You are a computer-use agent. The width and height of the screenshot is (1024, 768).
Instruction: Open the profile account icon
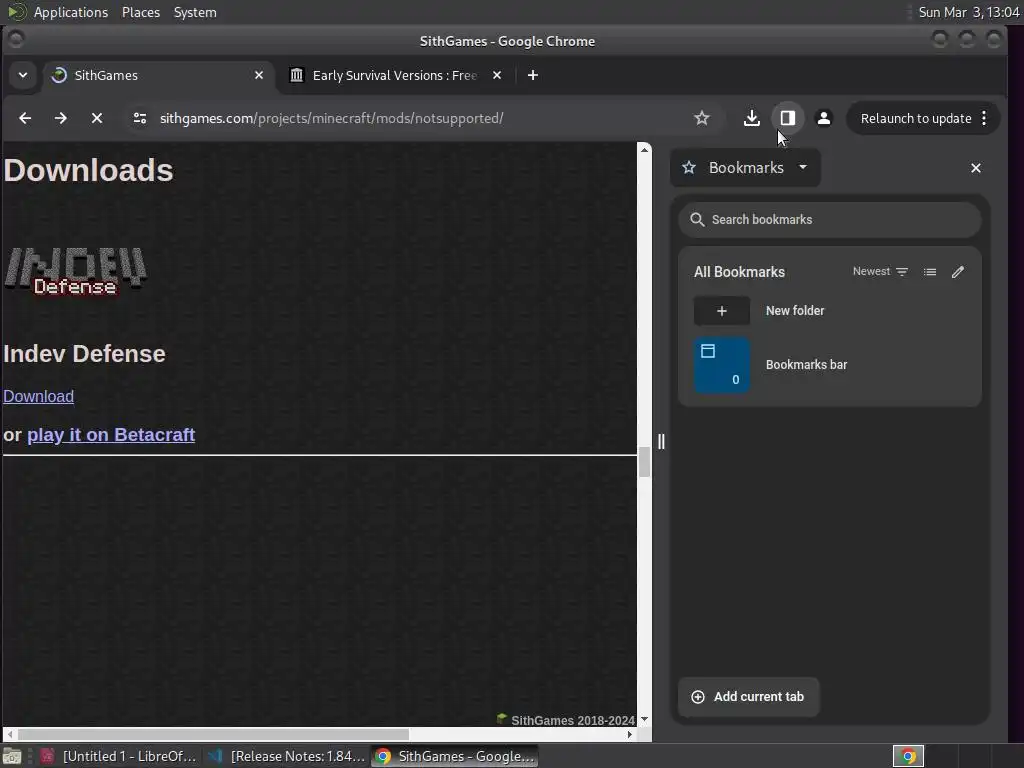[824, 118]
